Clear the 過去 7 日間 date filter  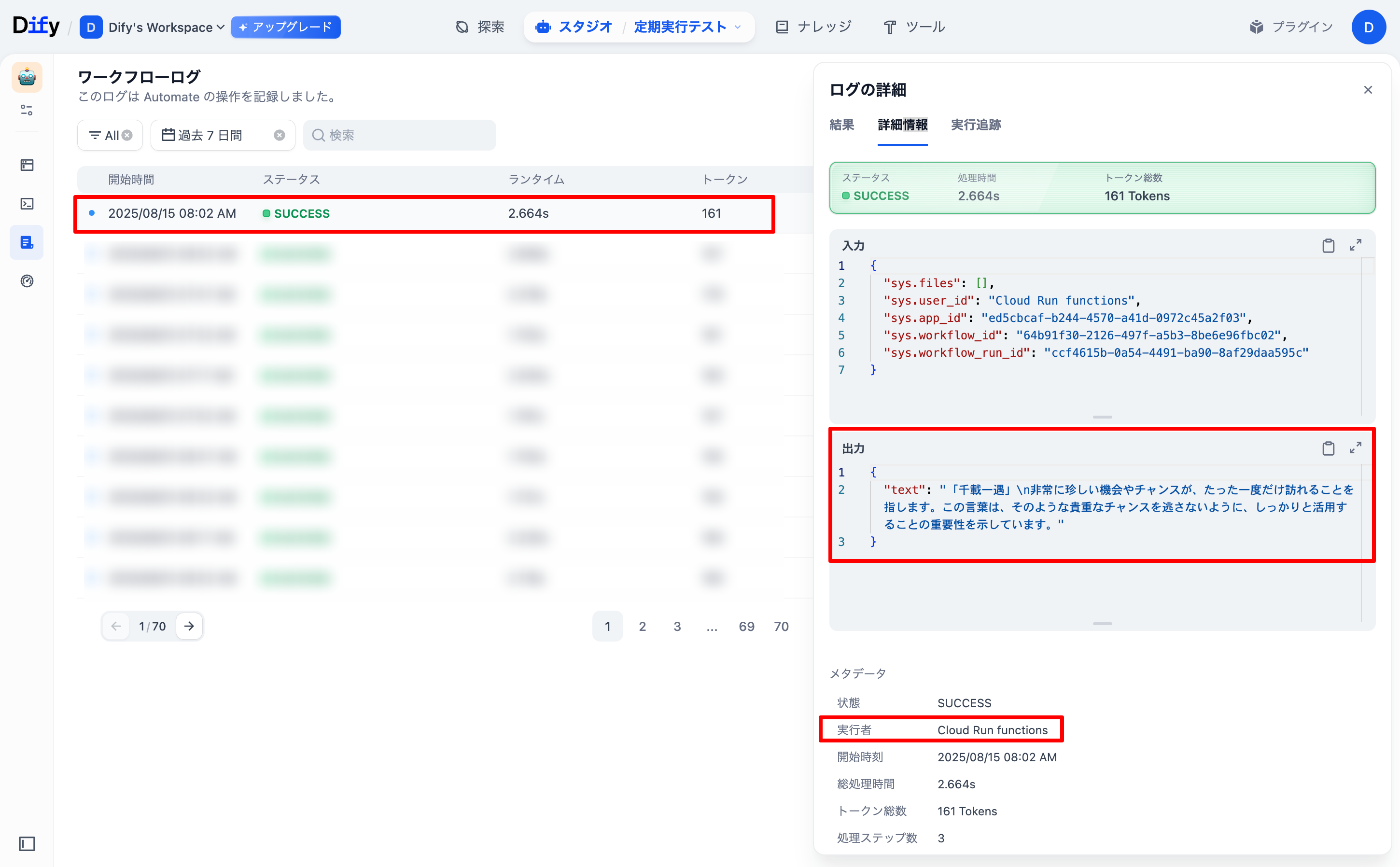[x=279, y=135]
